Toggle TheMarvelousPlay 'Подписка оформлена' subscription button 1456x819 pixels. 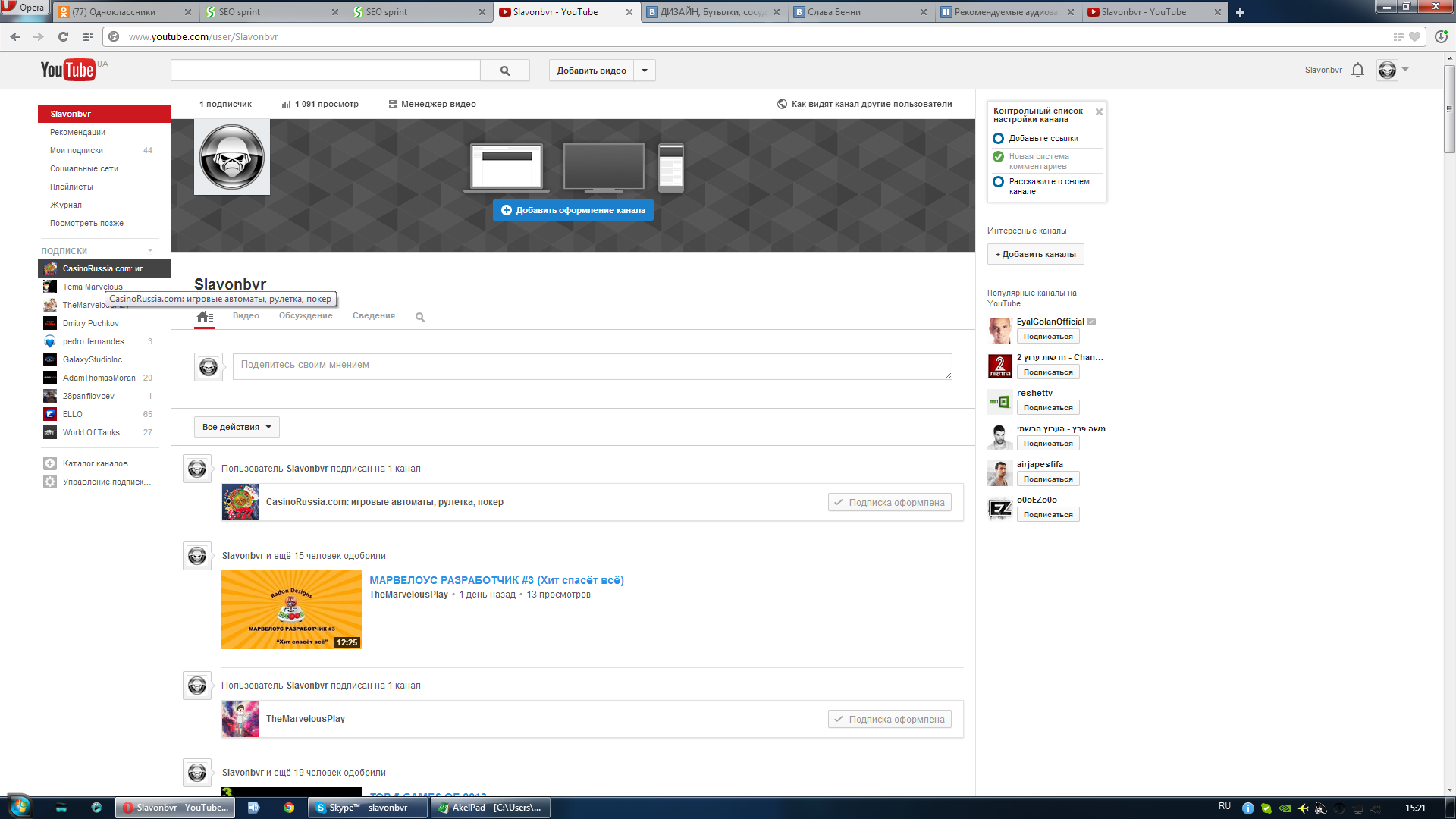[x=890, y=719]
